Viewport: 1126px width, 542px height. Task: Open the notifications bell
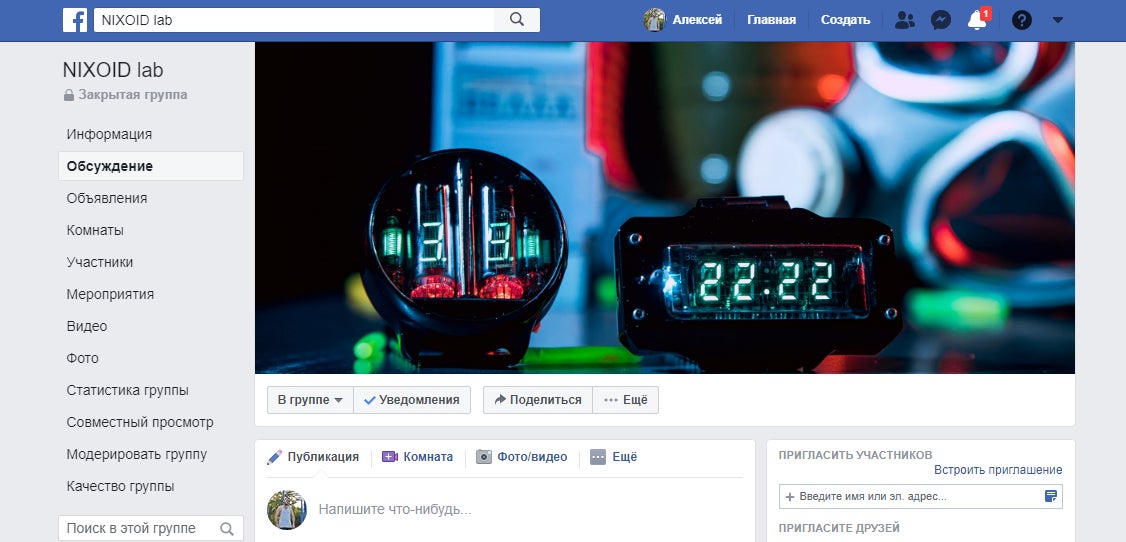(x=977, y=20)
